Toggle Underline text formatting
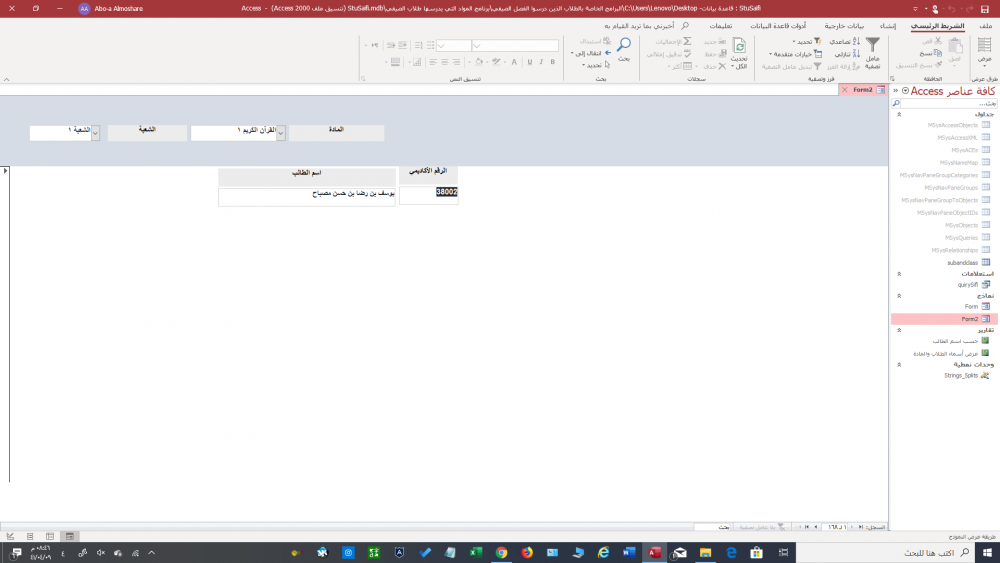 pyautogui.click(x=529, y=62)
